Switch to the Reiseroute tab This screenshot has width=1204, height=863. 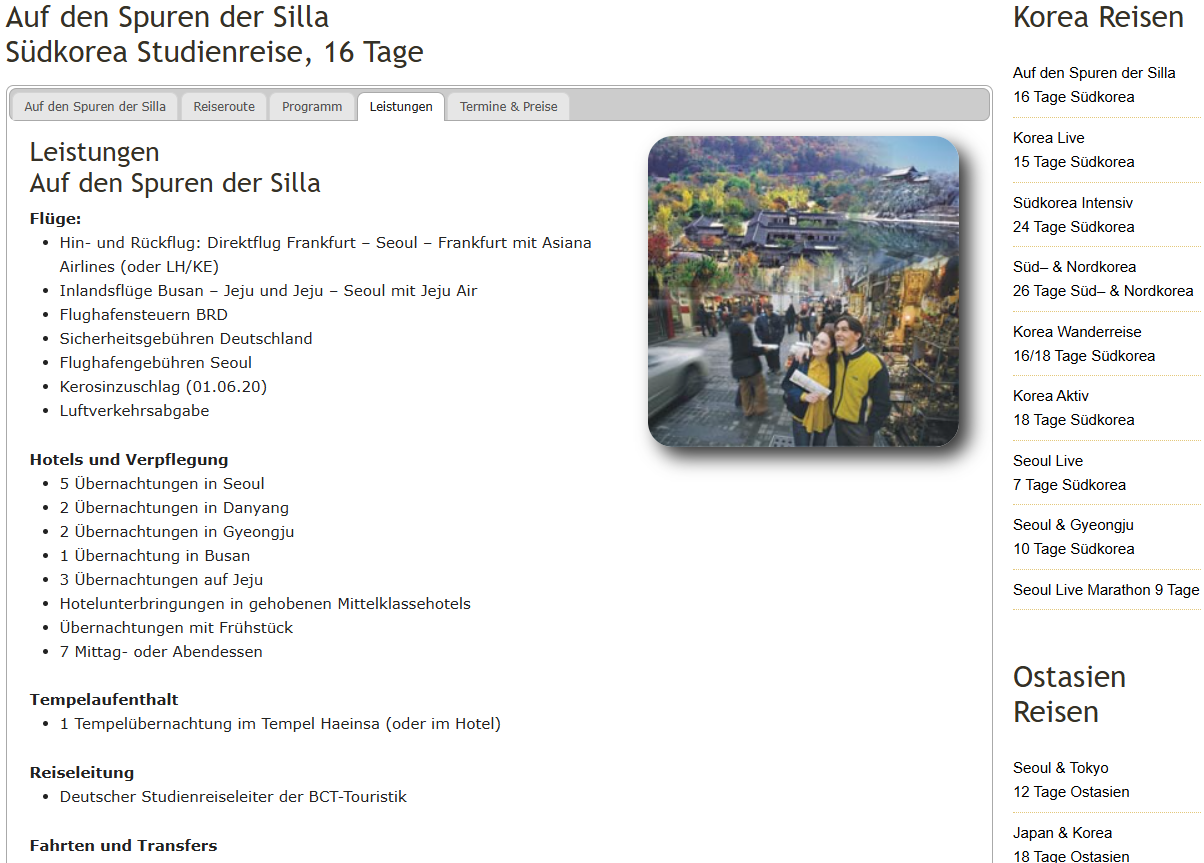point(224,107)
